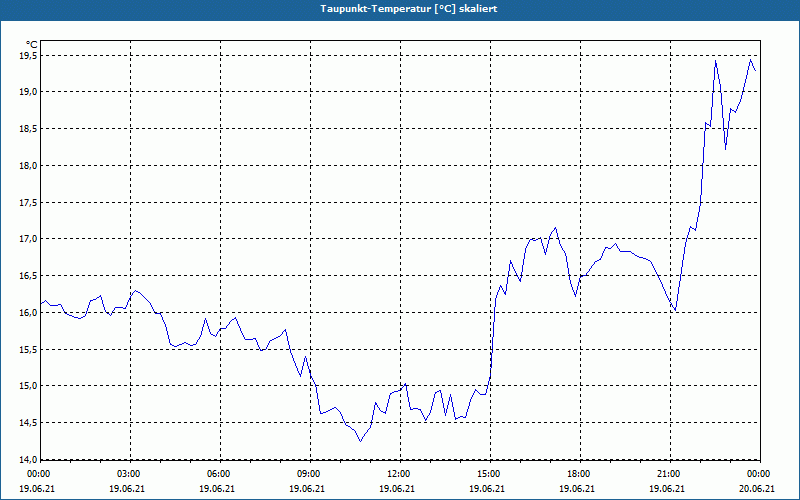This screenshot has height=500, width=800.
Task: Click the 15:00 time axis label
Action: [x=489, y=474]
